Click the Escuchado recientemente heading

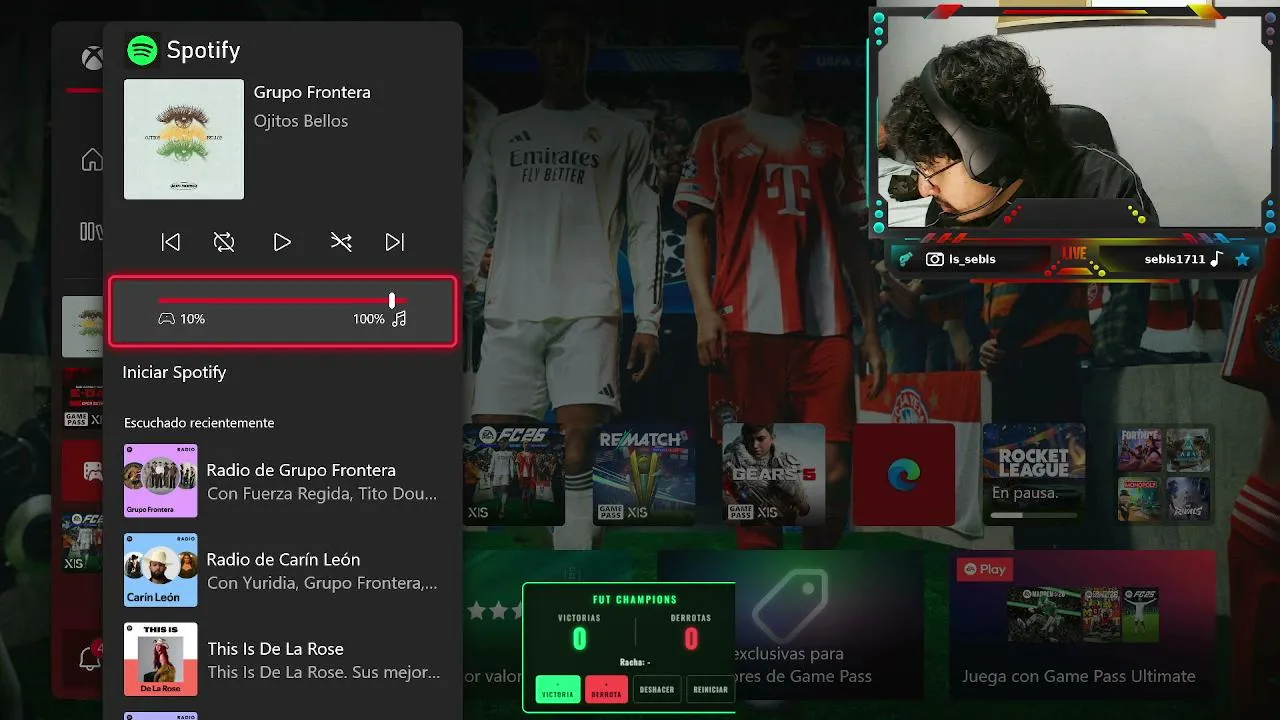coord(199,423)
